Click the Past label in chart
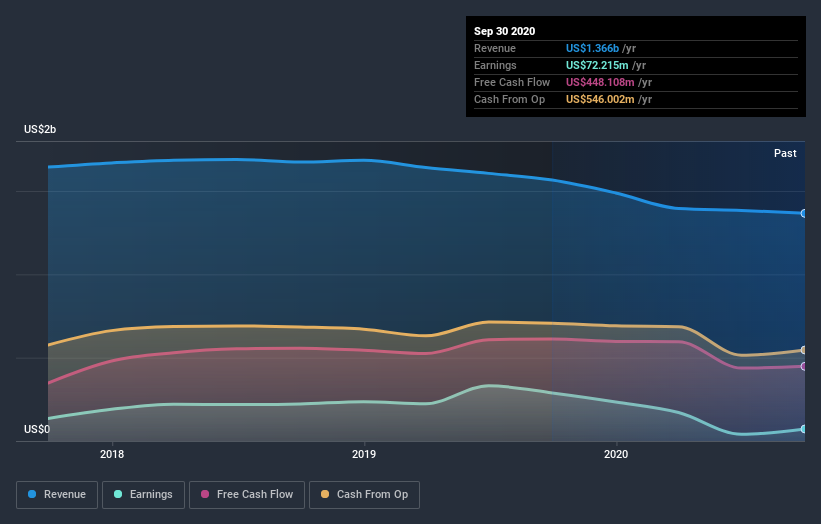The width and height of the screenshot is (821, 524). coord(785,153)
